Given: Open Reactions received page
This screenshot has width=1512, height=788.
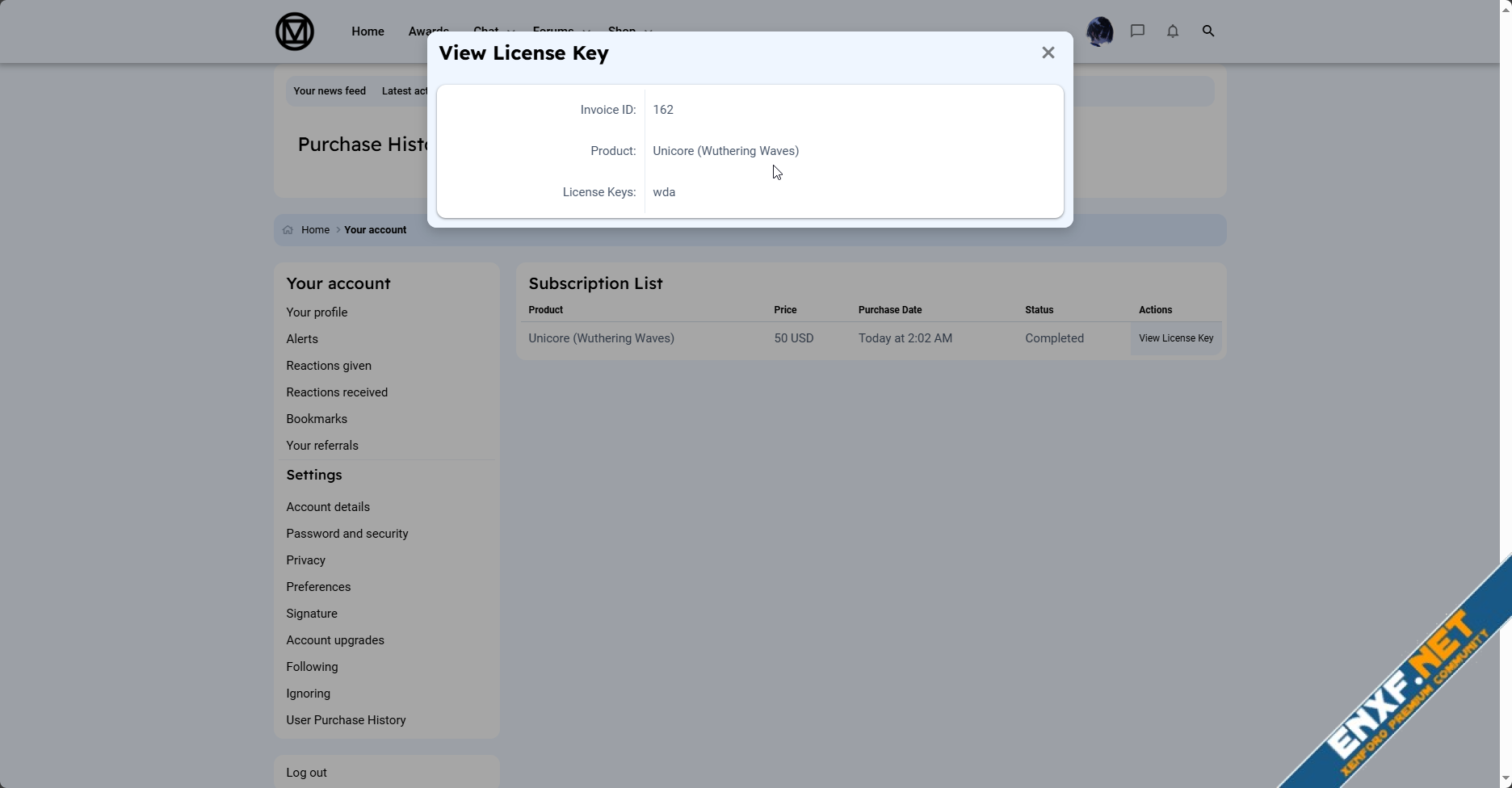Looking at the screenshot, I should [x=337, y=392].
